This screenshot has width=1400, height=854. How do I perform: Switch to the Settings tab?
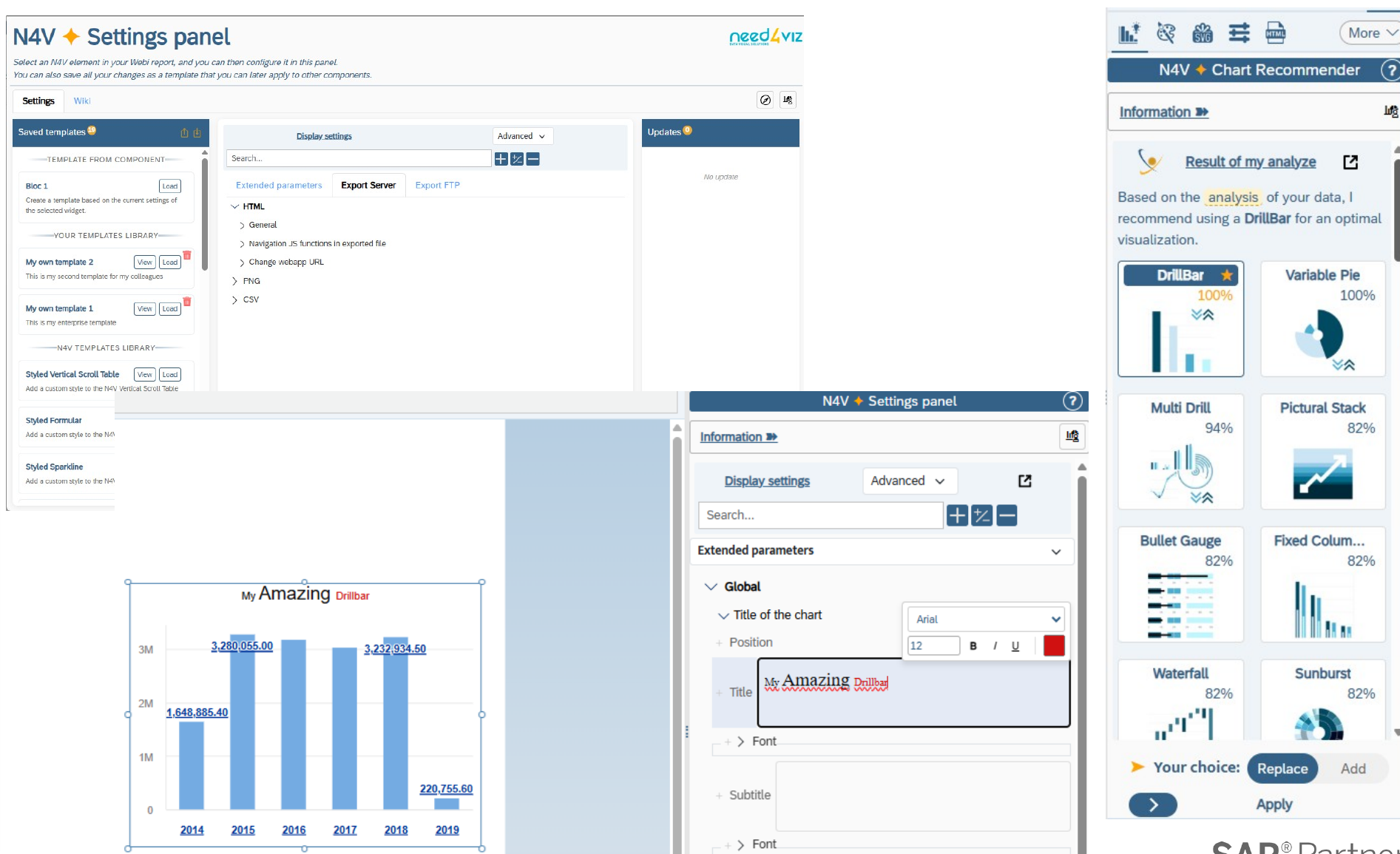[x=38, y=101]
